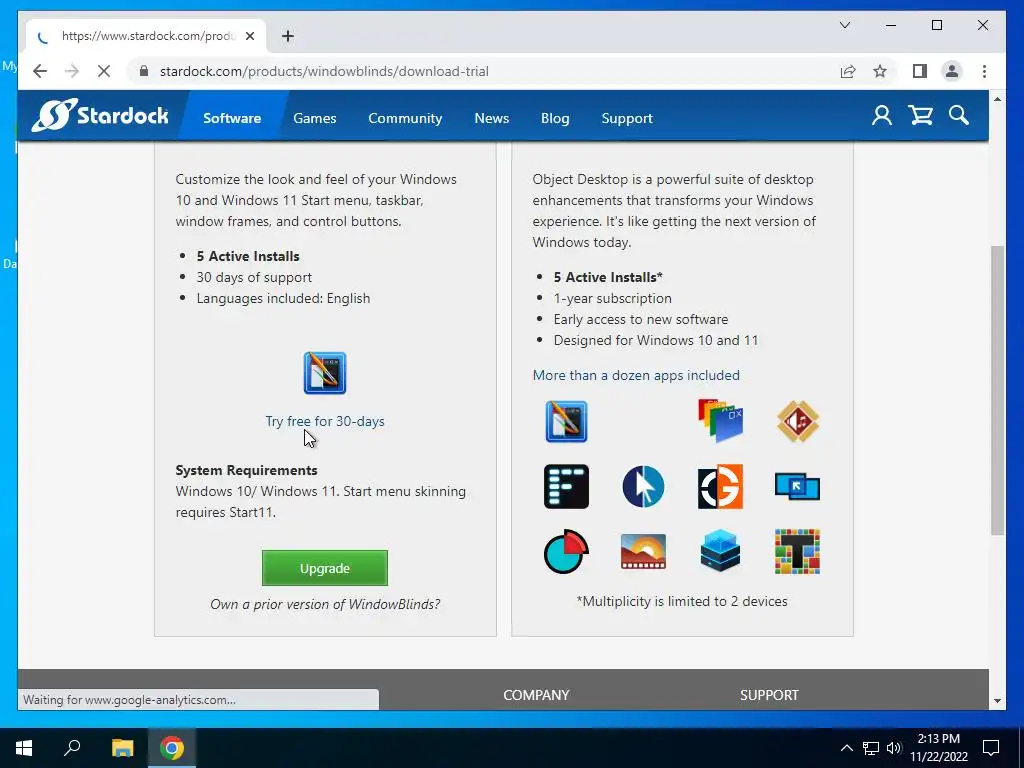This screenshot has width=1024, height=768.
Task: Click the green Upgrade button
Action: click(325, 568)
